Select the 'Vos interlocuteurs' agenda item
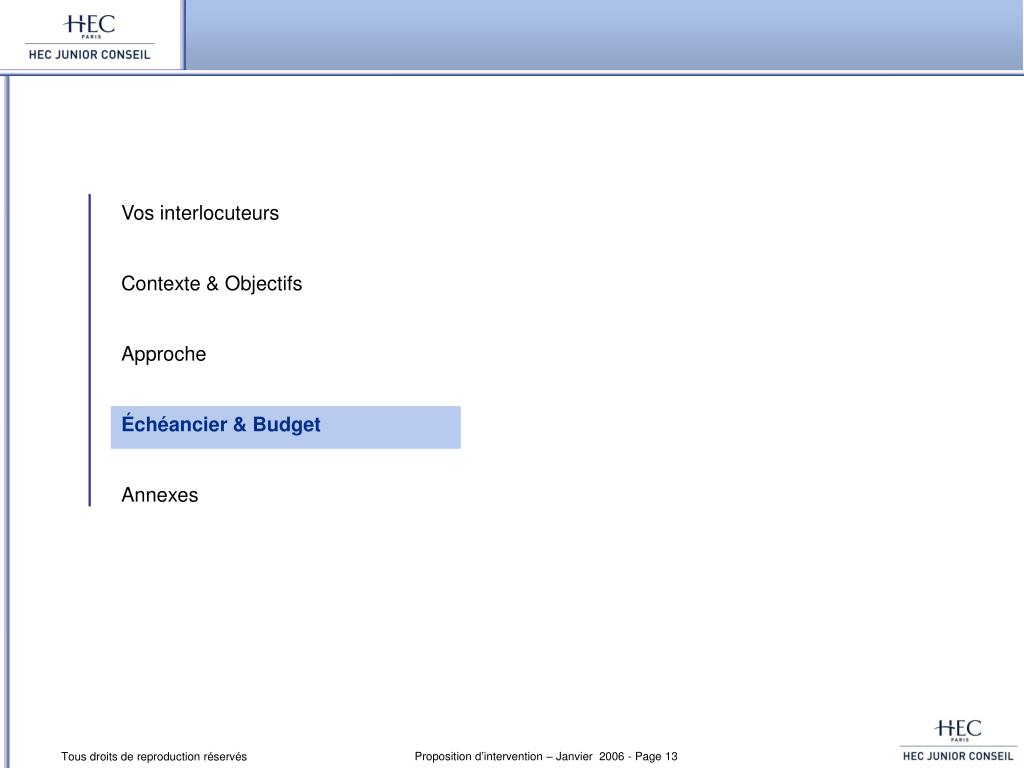 click(x=200, y=213)
